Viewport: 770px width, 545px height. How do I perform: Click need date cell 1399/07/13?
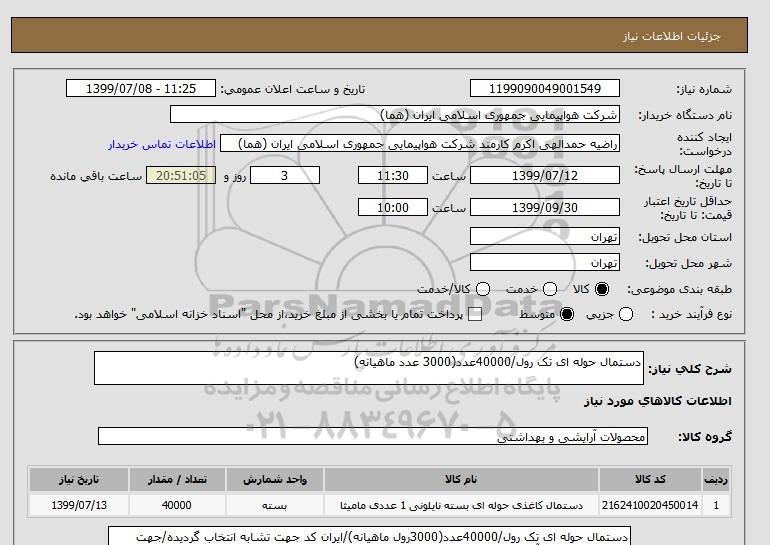click(79, 505)
